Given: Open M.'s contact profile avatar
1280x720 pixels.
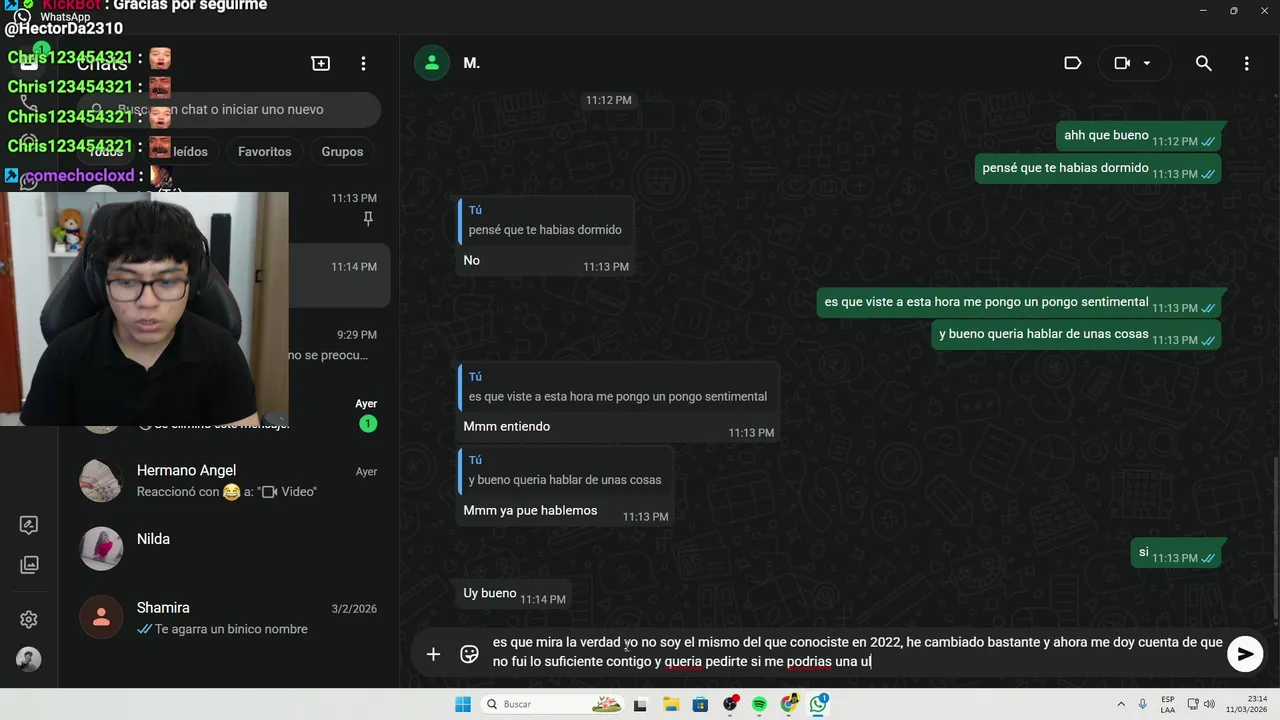Looking at the screenshot, I should point(432,63).
